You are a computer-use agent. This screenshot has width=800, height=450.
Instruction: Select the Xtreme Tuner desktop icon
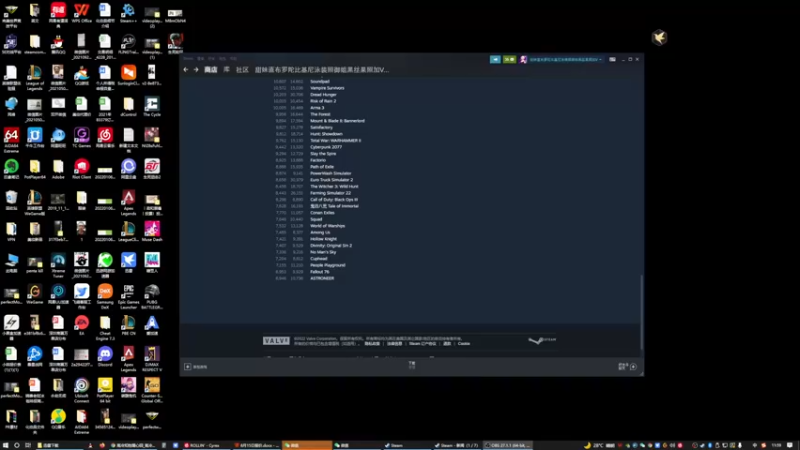[58, 265]
